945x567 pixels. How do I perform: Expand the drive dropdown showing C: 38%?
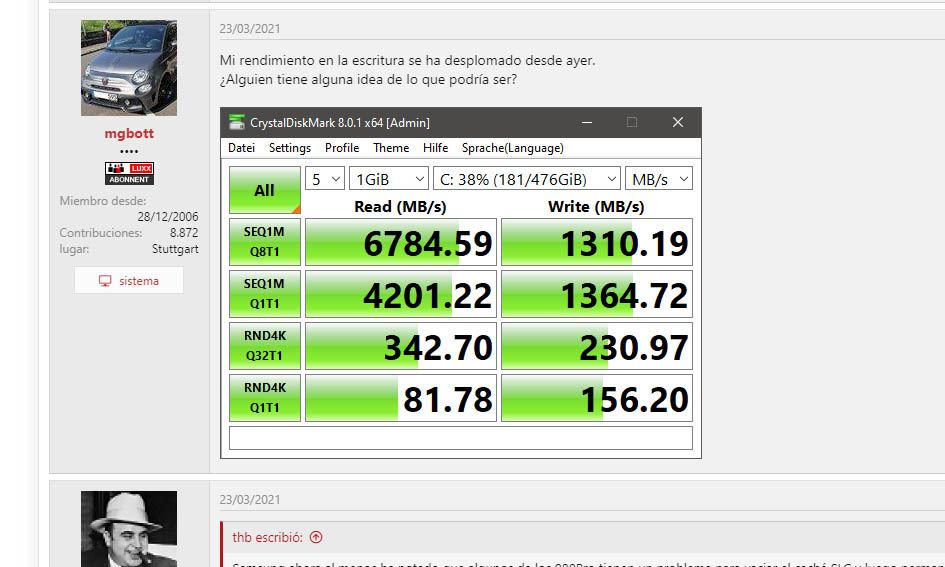527,179
